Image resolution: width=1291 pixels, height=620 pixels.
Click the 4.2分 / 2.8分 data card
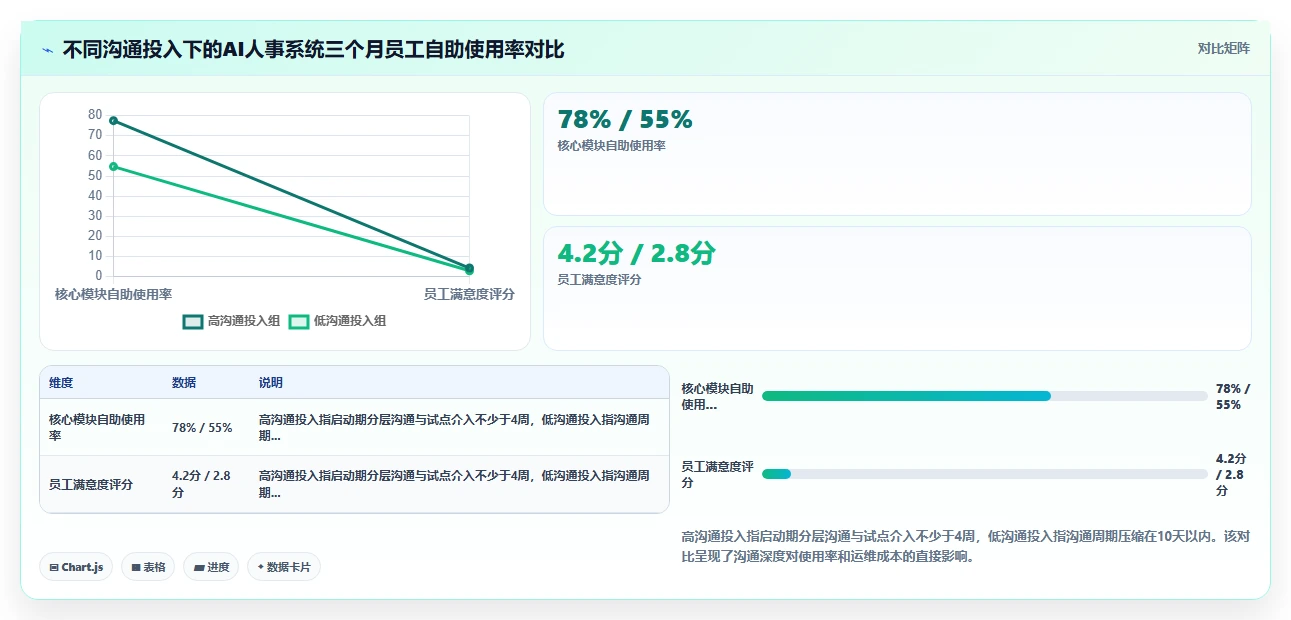[897, 288]
